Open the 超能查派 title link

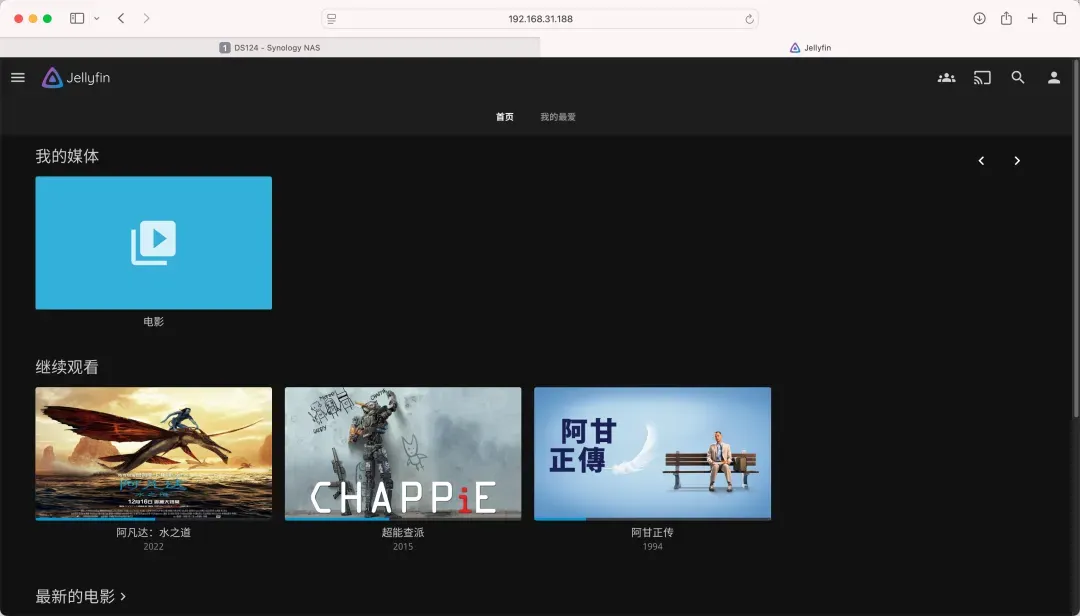403,533
